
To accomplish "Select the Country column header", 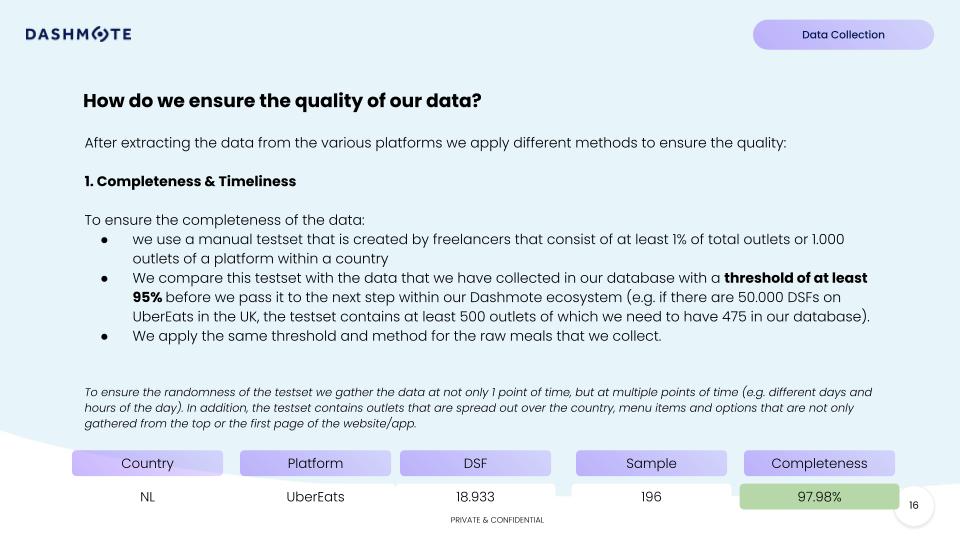I will [147, 463].
